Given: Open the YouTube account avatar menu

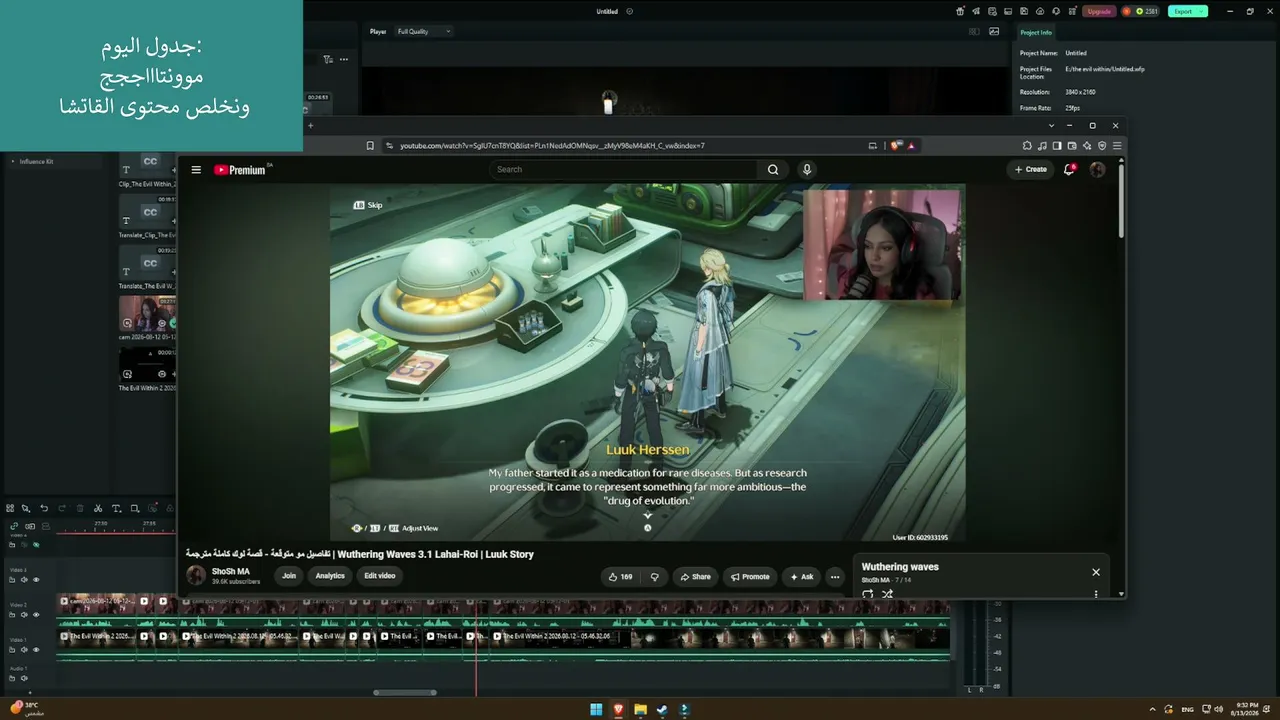Looking at the screenshot, I should pyautogui.click(x=1097, y=170).
